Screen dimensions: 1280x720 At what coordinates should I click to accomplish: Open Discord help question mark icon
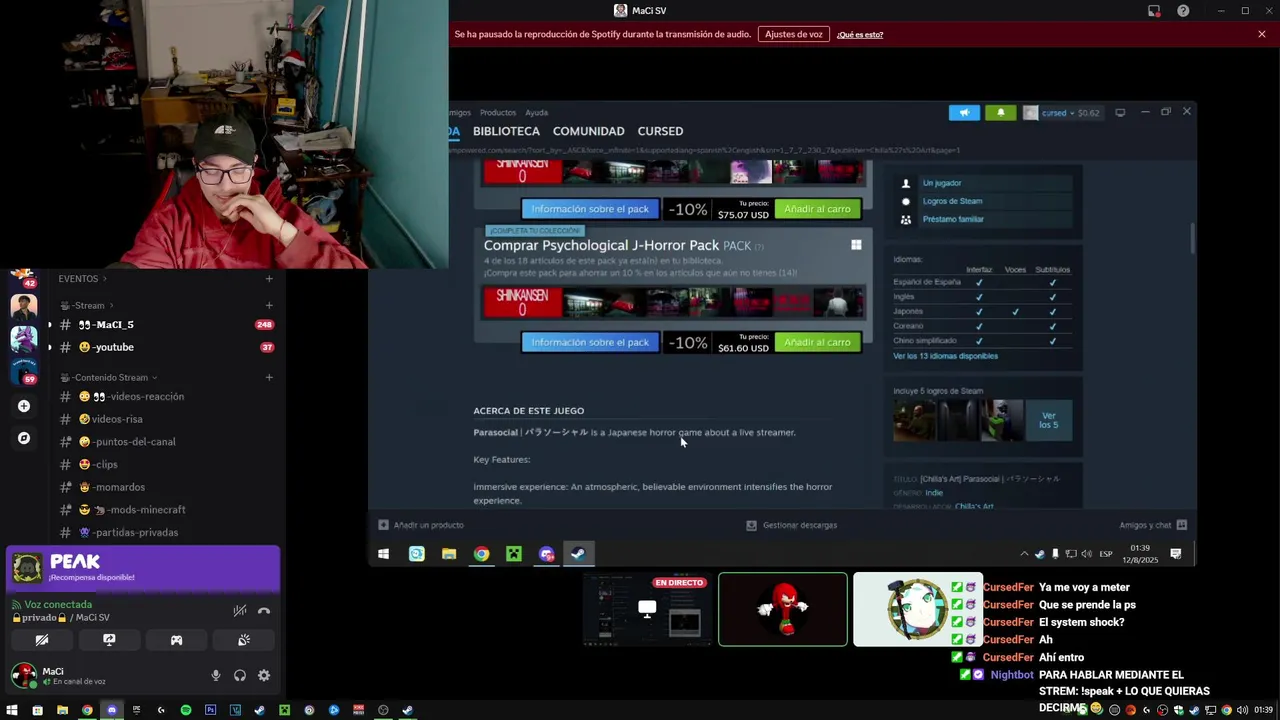click(x=1183, y=11)
